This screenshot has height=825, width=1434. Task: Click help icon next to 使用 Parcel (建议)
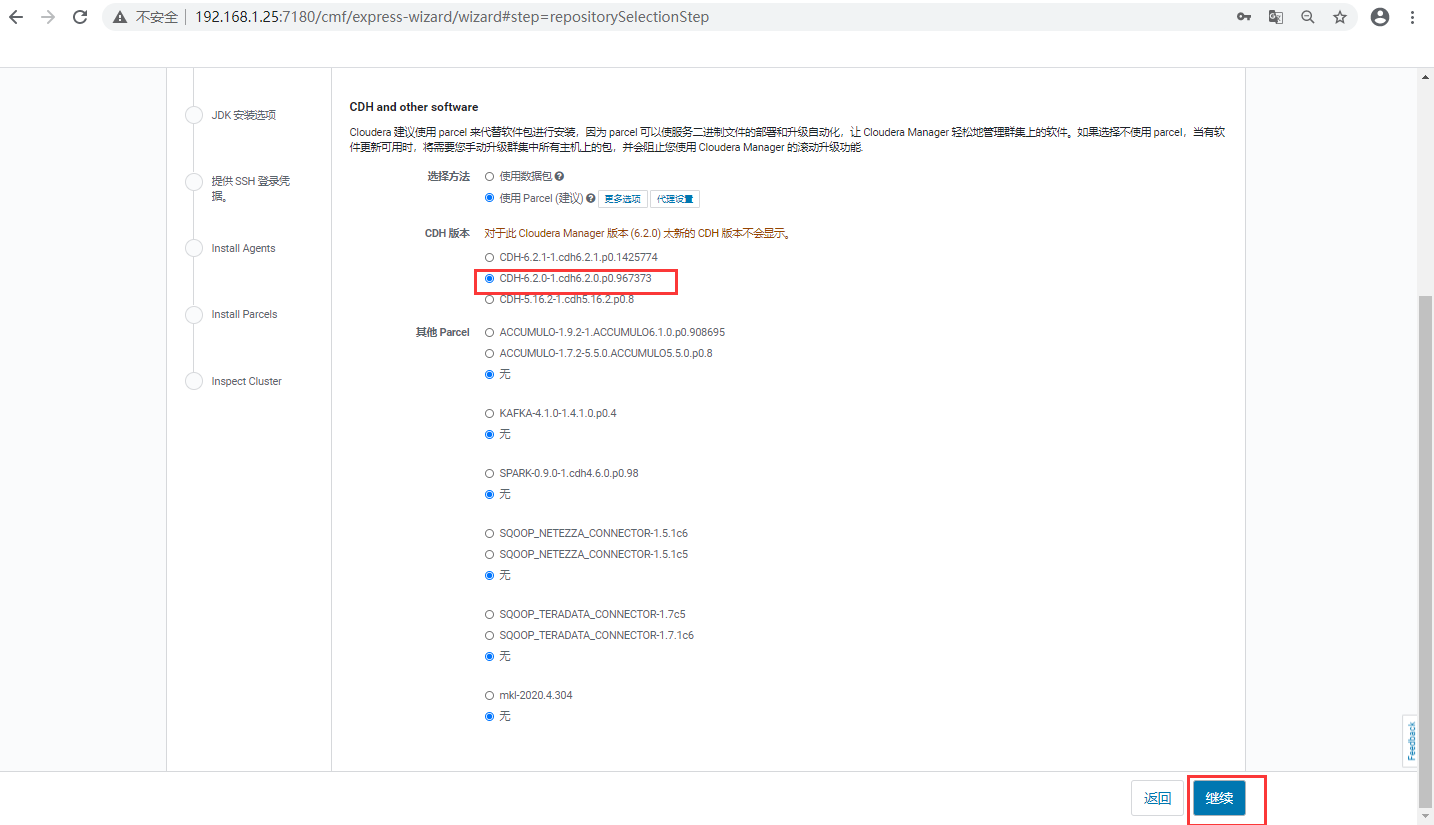click(x=591, y=198)
